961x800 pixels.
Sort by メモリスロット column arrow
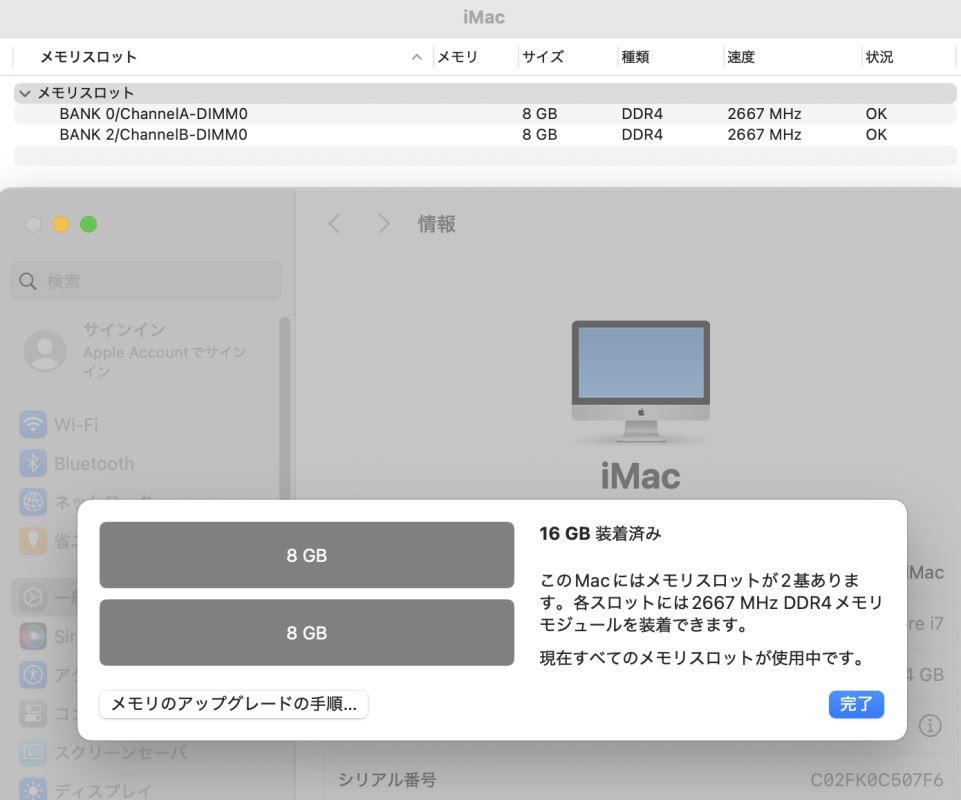coord(417,57)
